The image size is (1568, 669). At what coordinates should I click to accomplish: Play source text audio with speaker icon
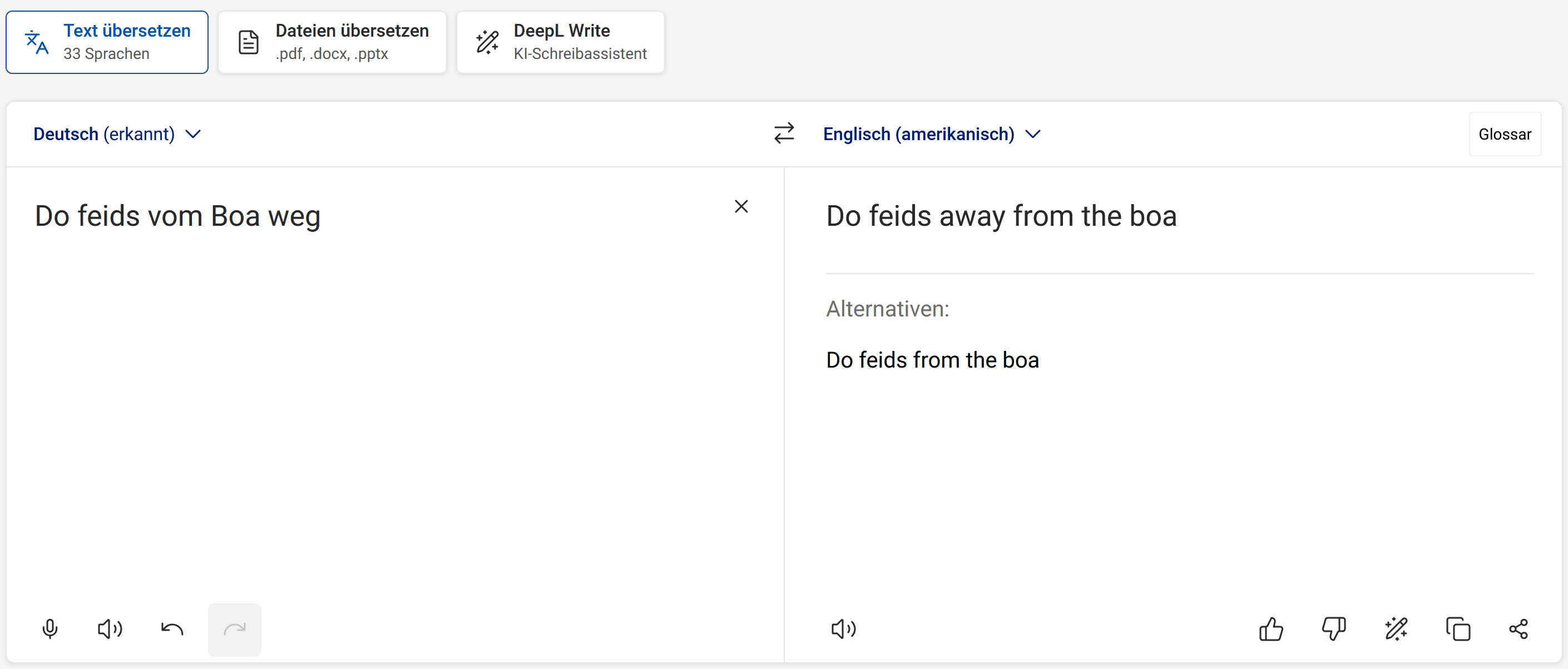(x=110, y=629)
